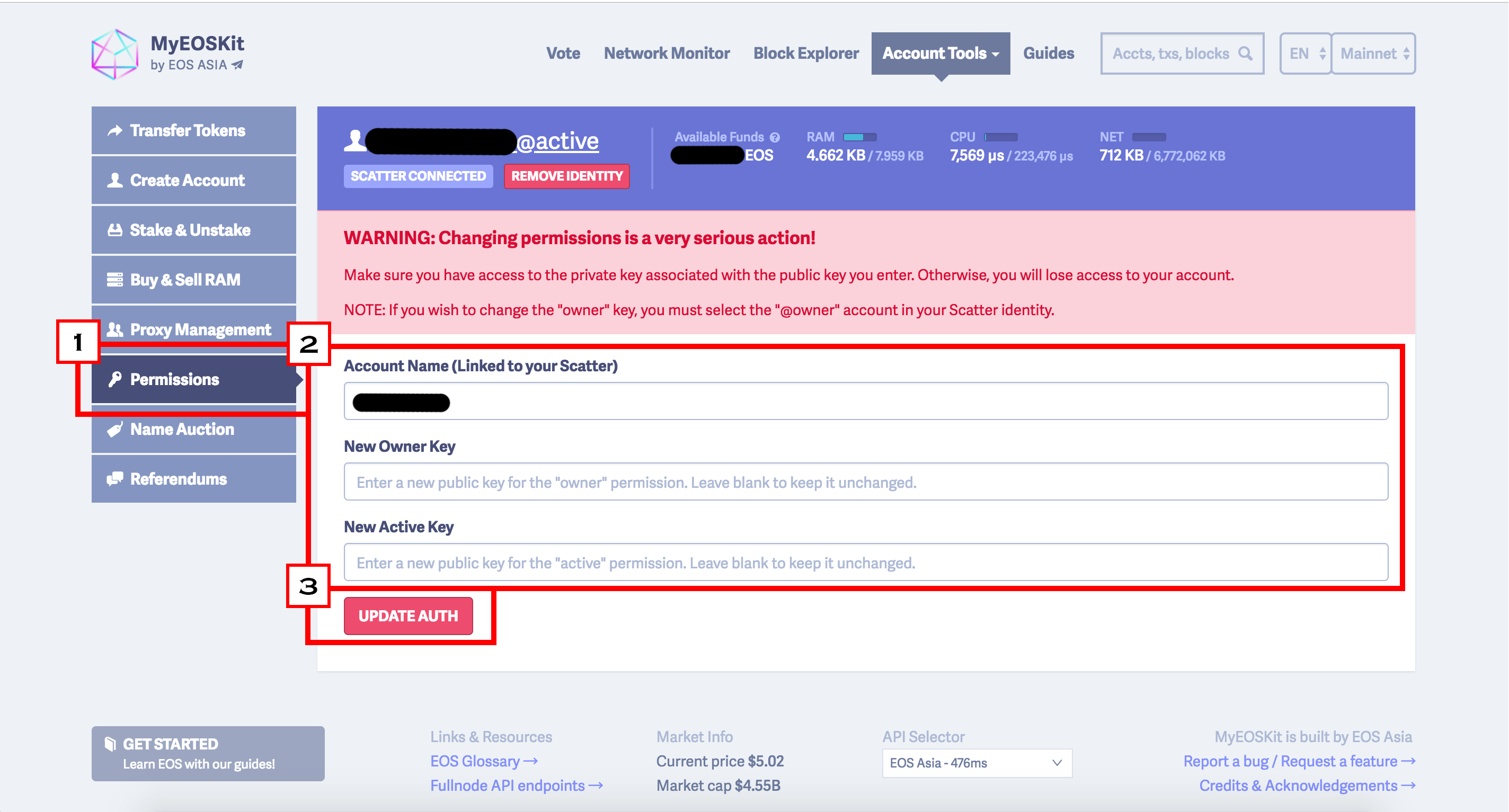Open the EN language selector
The image size is (1509, 812).
(1305, 53)
